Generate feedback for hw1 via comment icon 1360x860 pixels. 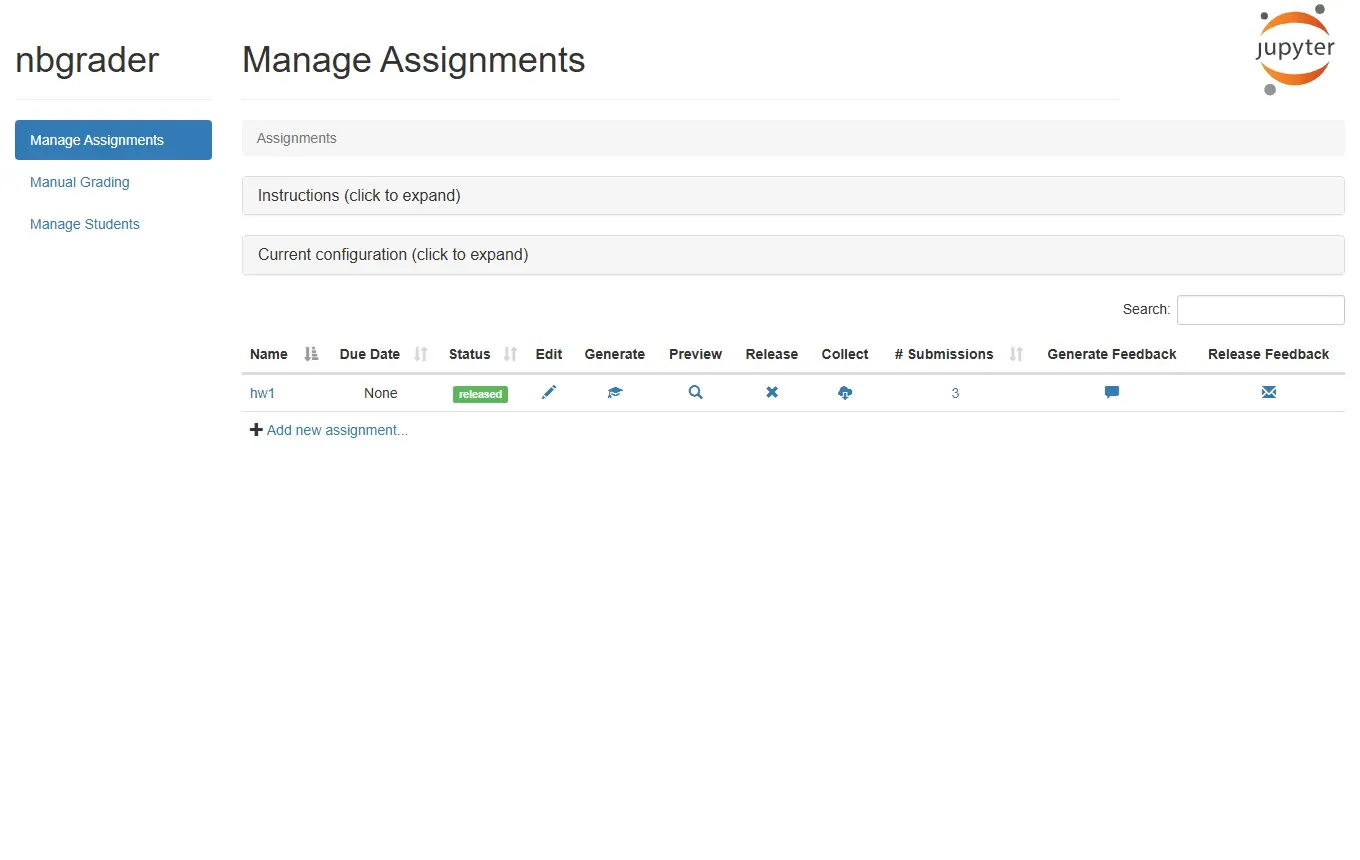[1112, 393]
